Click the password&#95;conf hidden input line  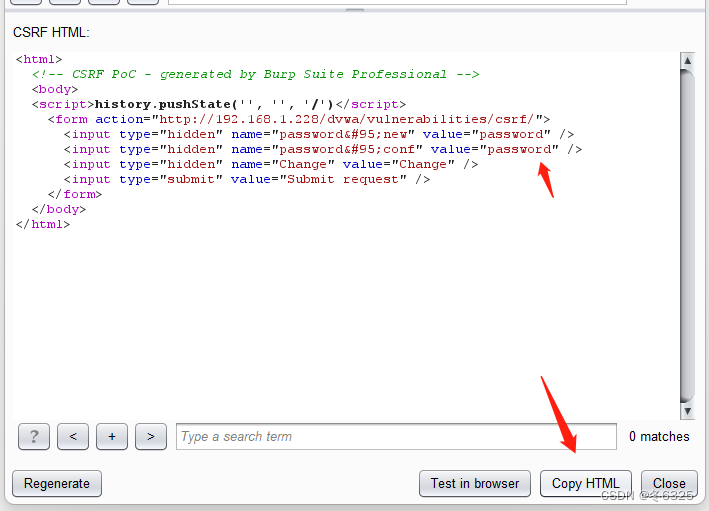point(323,149)
